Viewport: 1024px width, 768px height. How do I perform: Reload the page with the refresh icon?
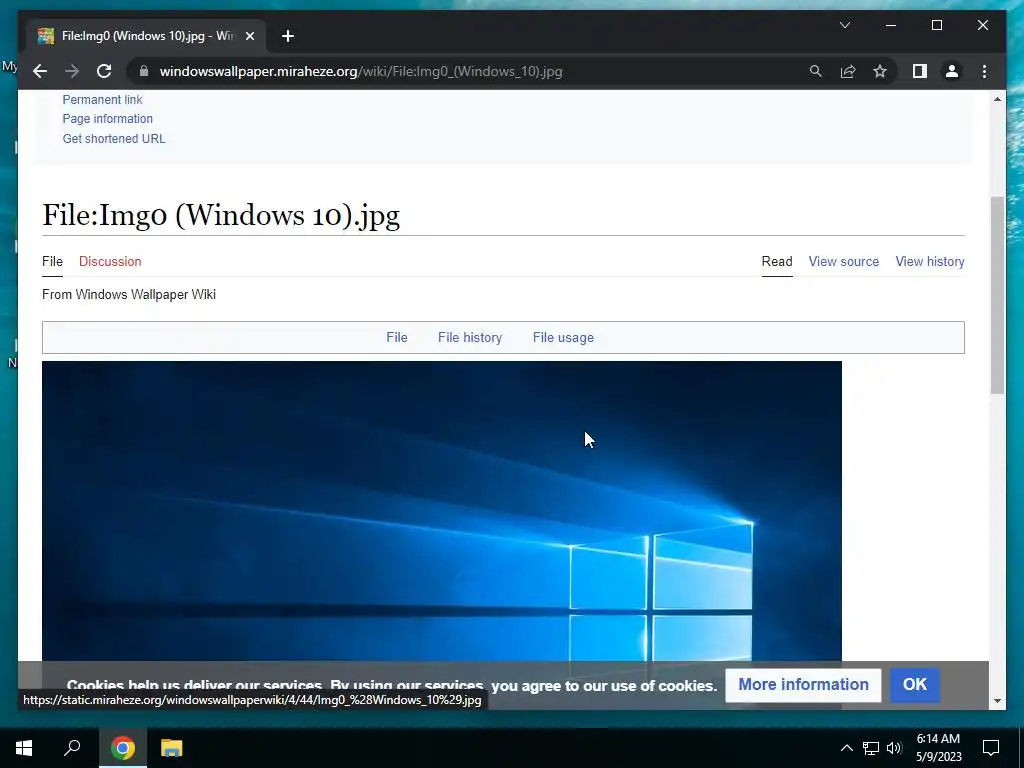[104, 71]
